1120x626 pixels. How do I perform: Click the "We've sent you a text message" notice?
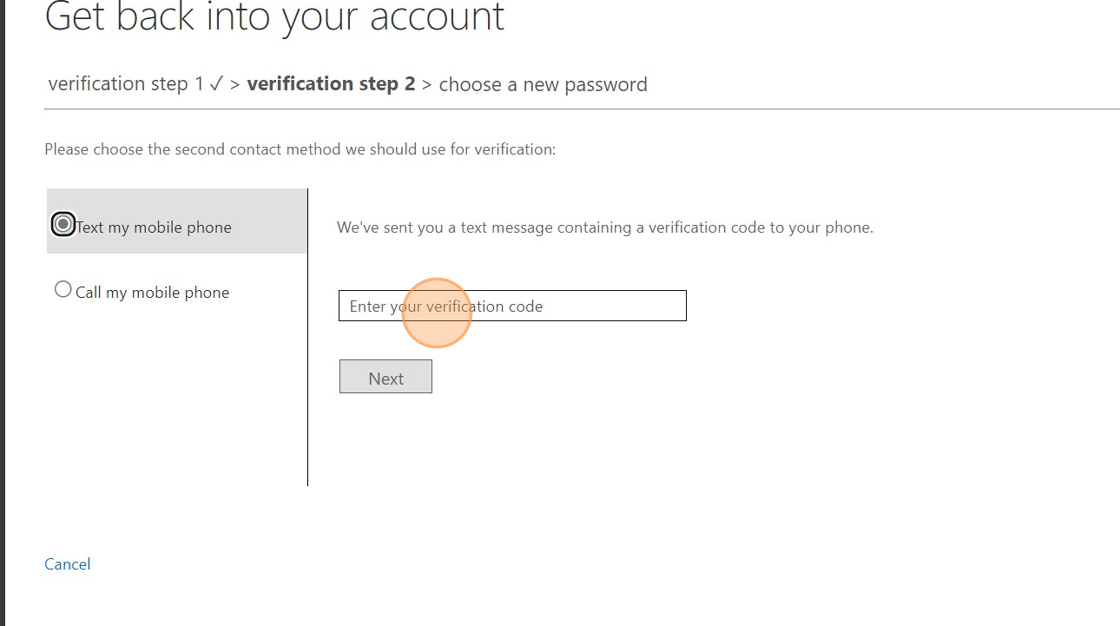(x=605, y=227)
